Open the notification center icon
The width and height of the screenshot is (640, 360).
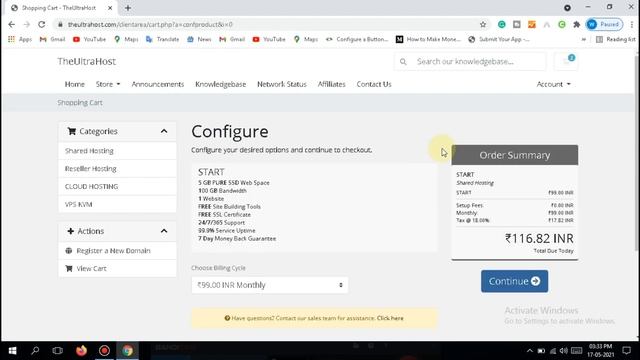click(627, 351)
